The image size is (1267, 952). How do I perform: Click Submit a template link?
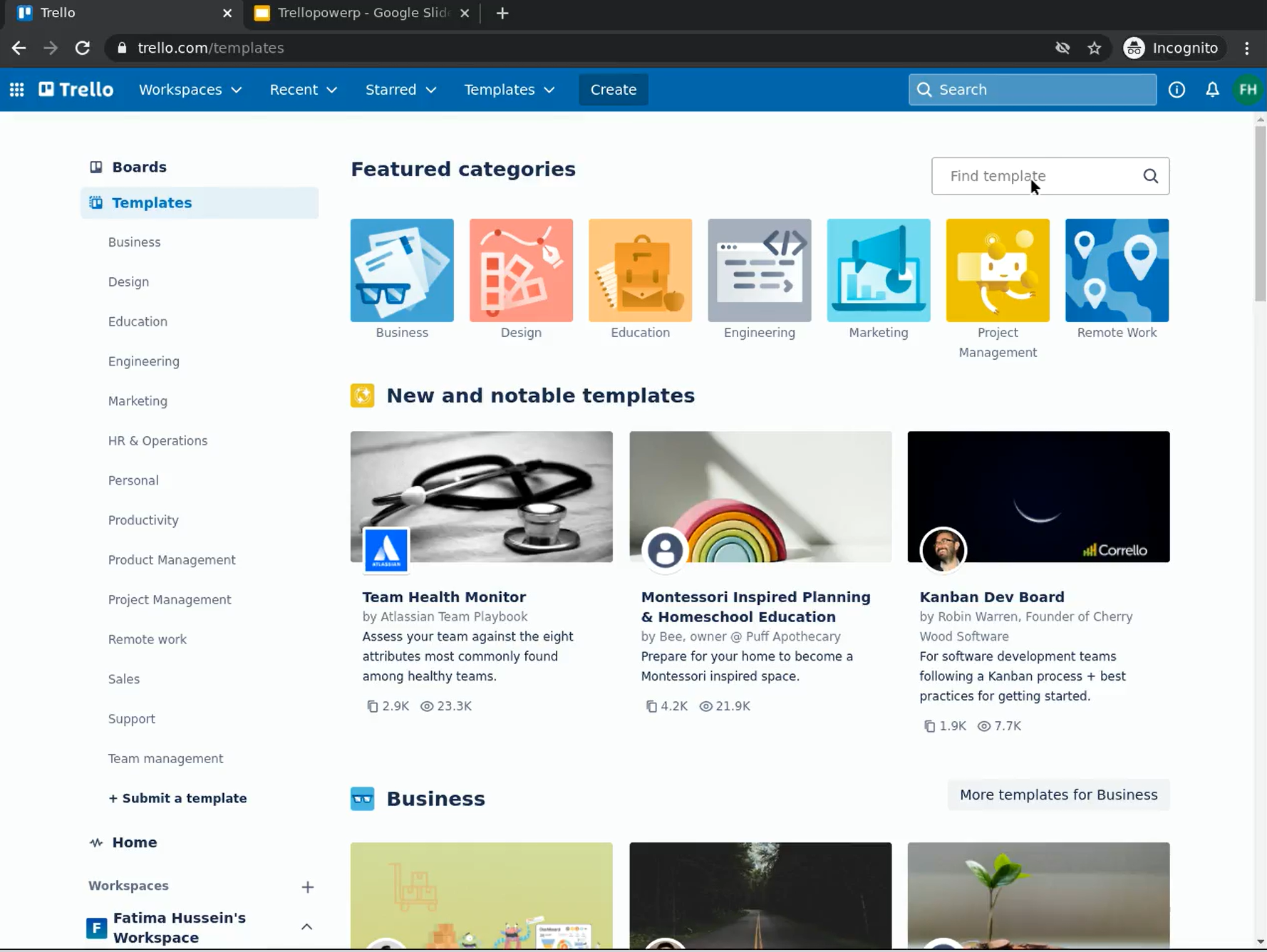coord(177,799)
